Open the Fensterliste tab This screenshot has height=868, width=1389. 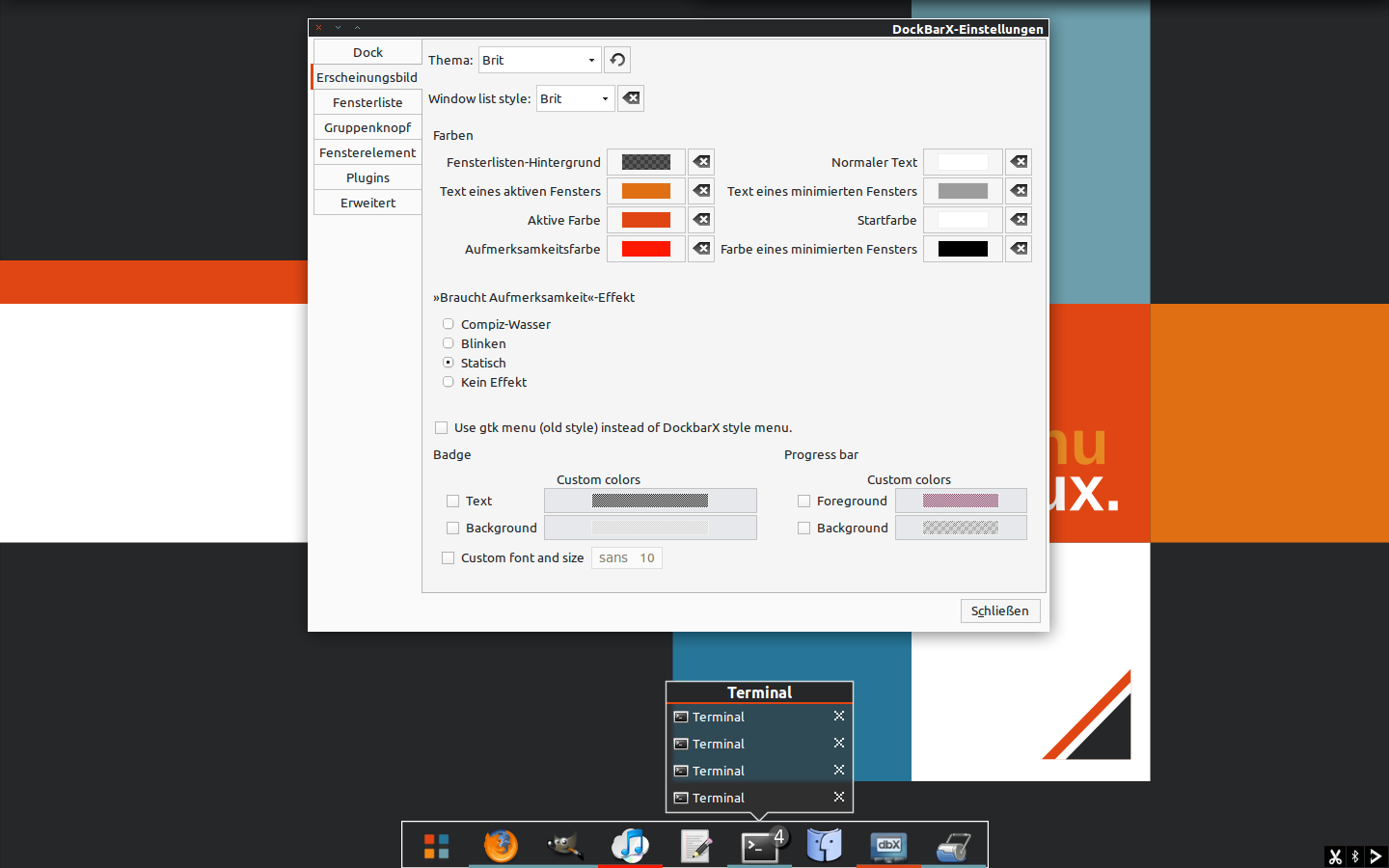coord(368,102)
